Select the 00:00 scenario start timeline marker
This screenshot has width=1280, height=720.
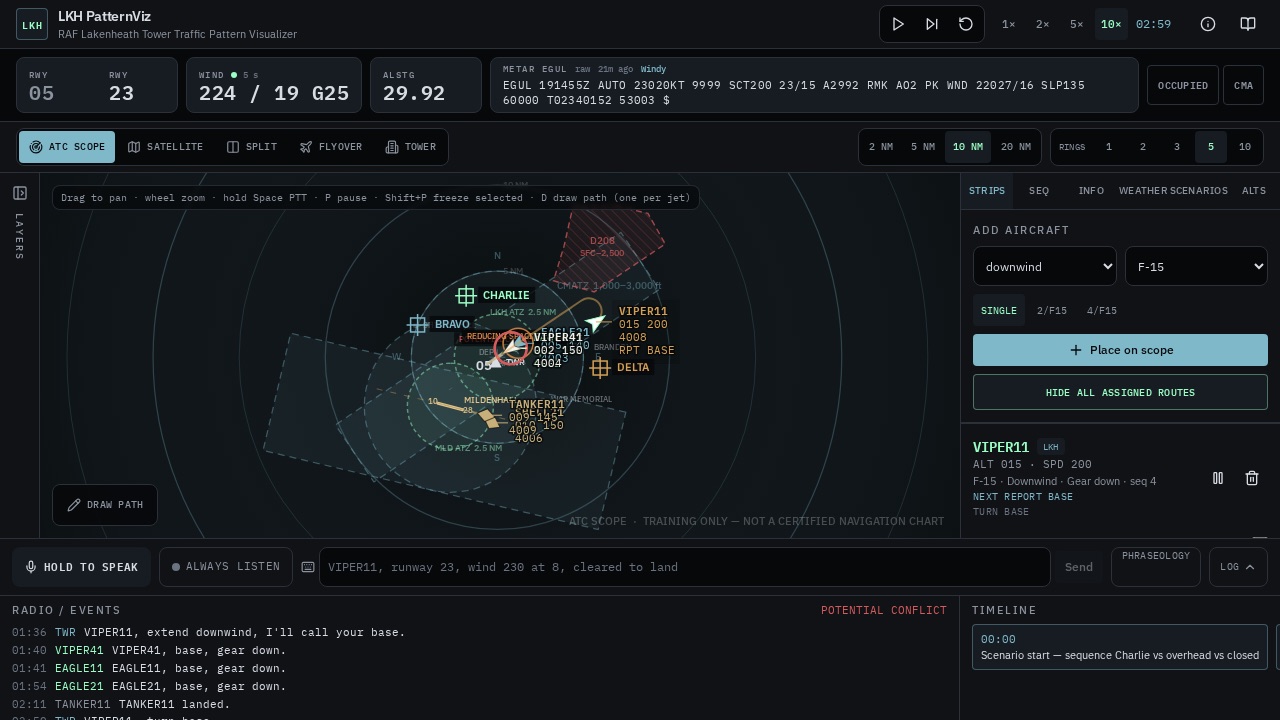click(x=1120, y=647)
